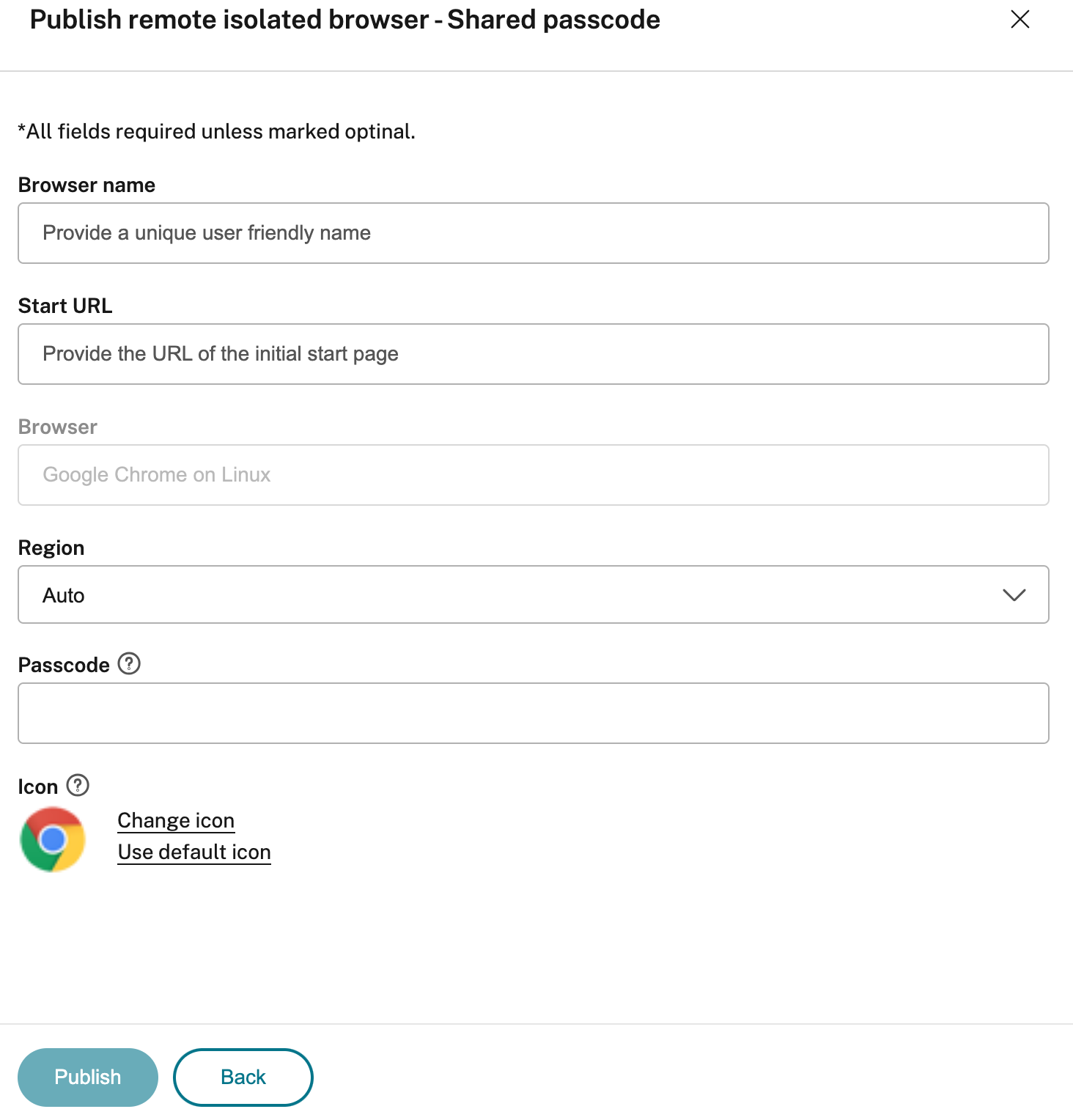The width and height of the screenshot is (1073, 1120).
Task: Go back using the Back button
Action: (243, 1077)
